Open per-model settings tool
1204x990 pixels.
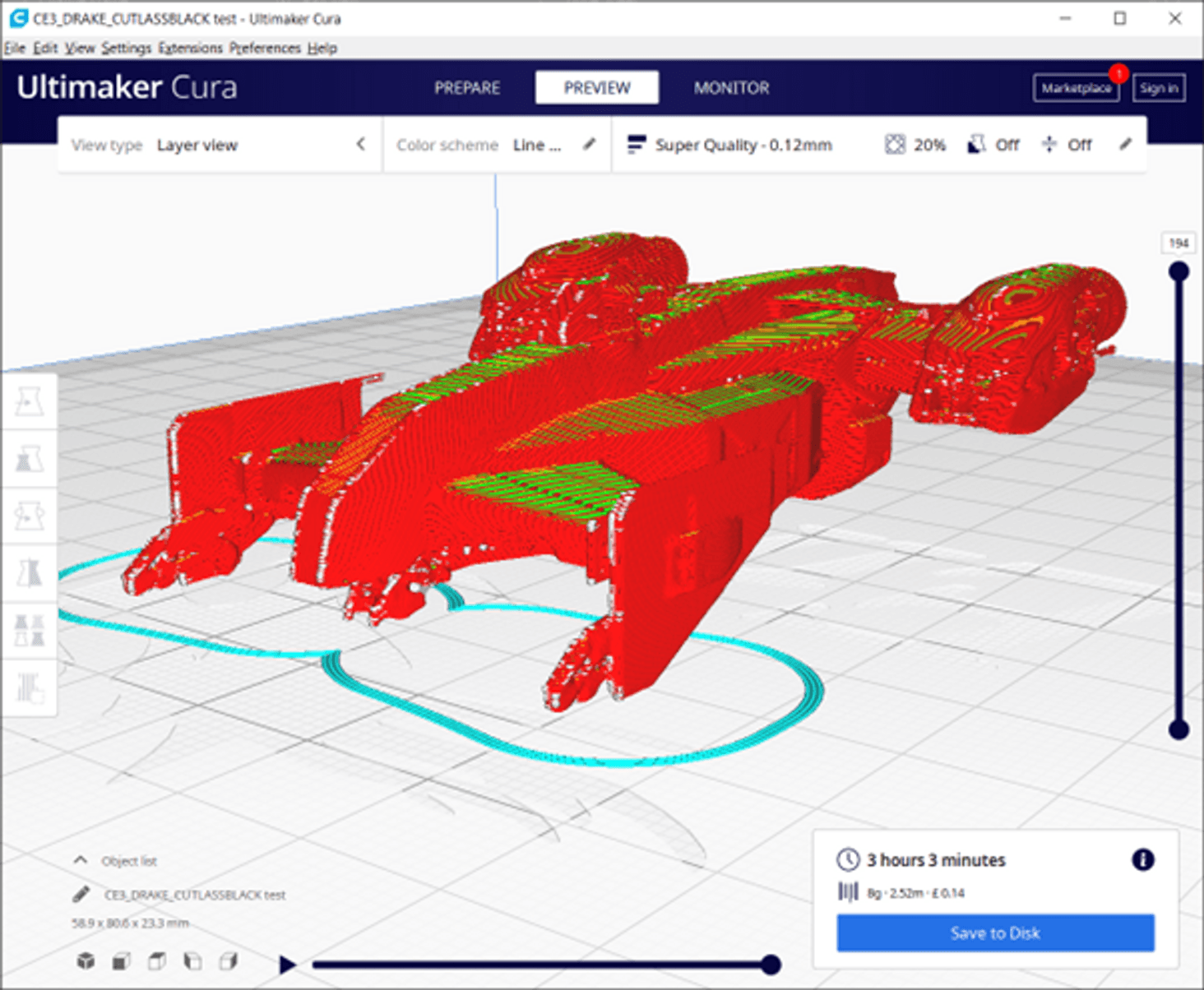[30, 631]
